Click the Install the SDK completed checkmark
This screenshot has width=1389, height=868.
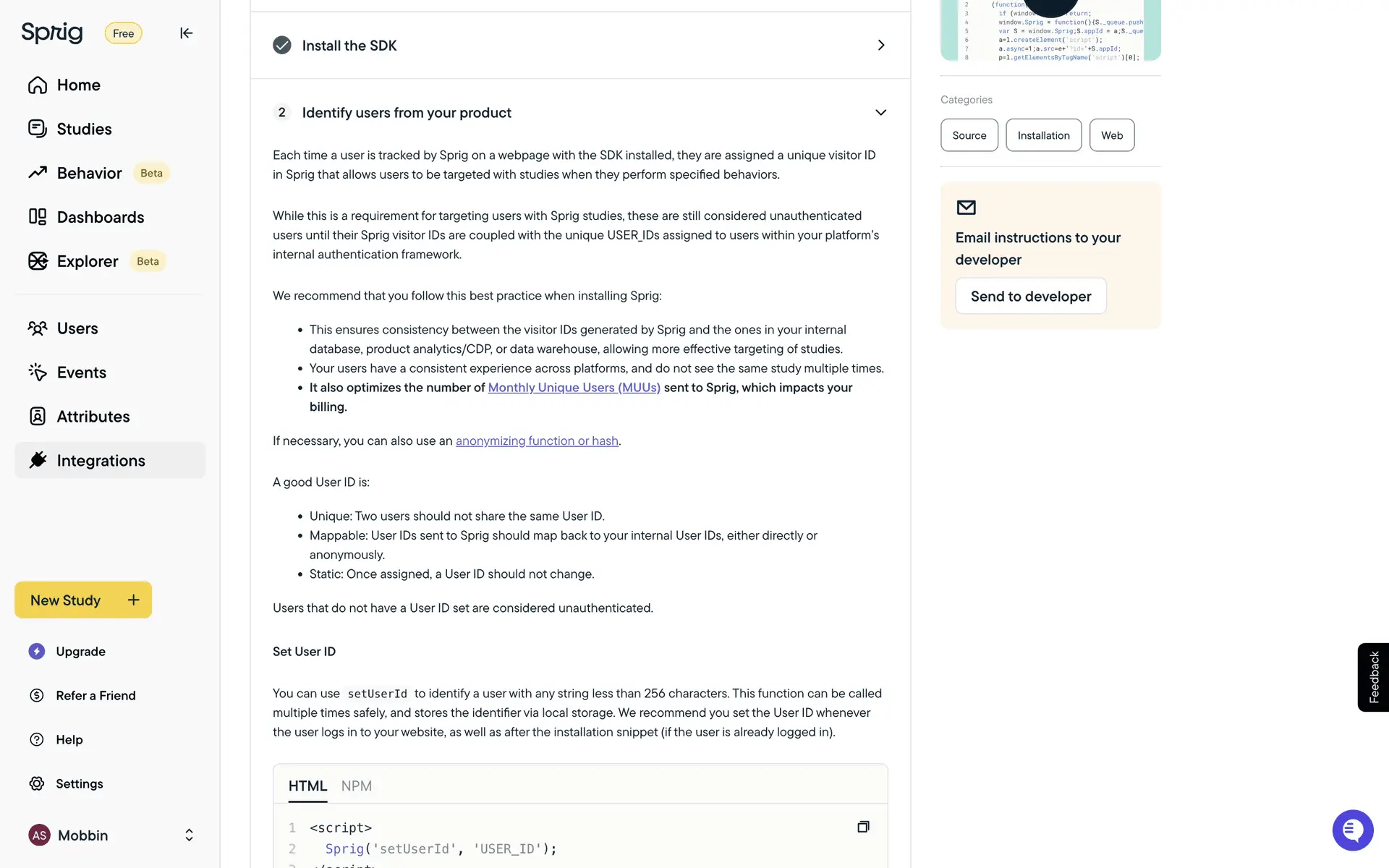(x=282, y=46)
